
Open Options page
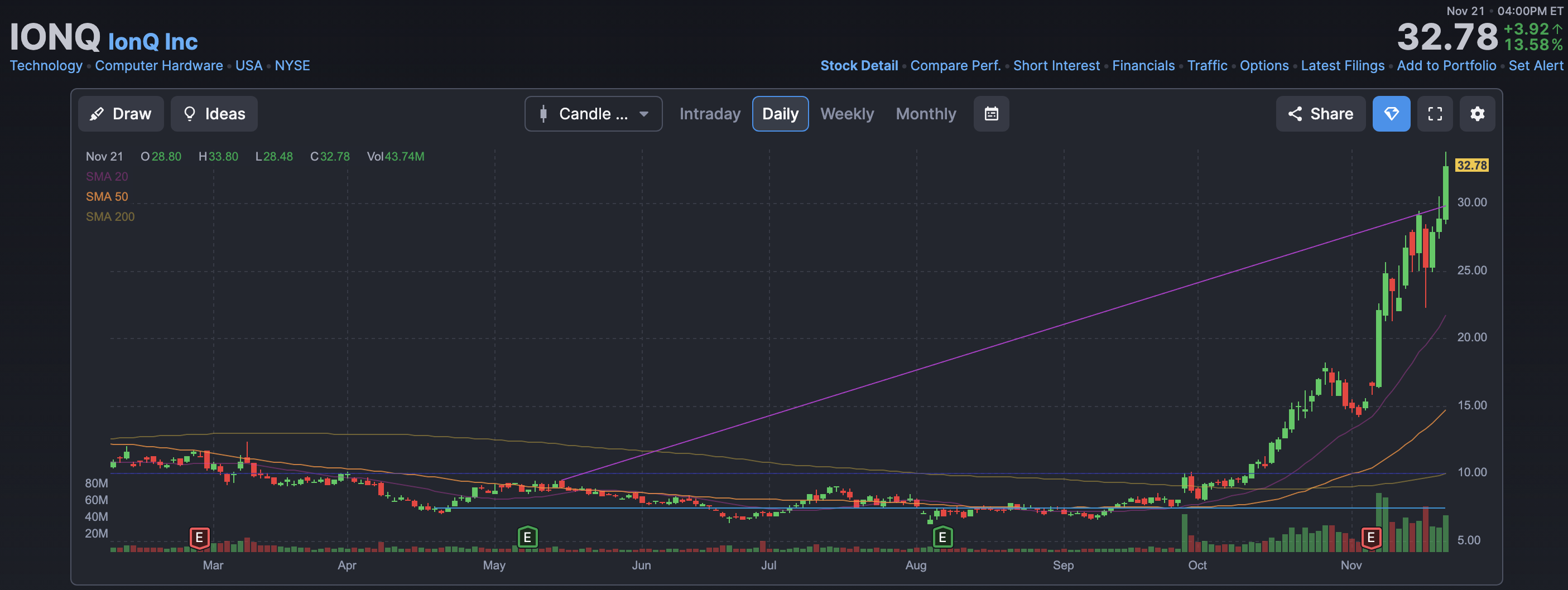point(1264,66)
